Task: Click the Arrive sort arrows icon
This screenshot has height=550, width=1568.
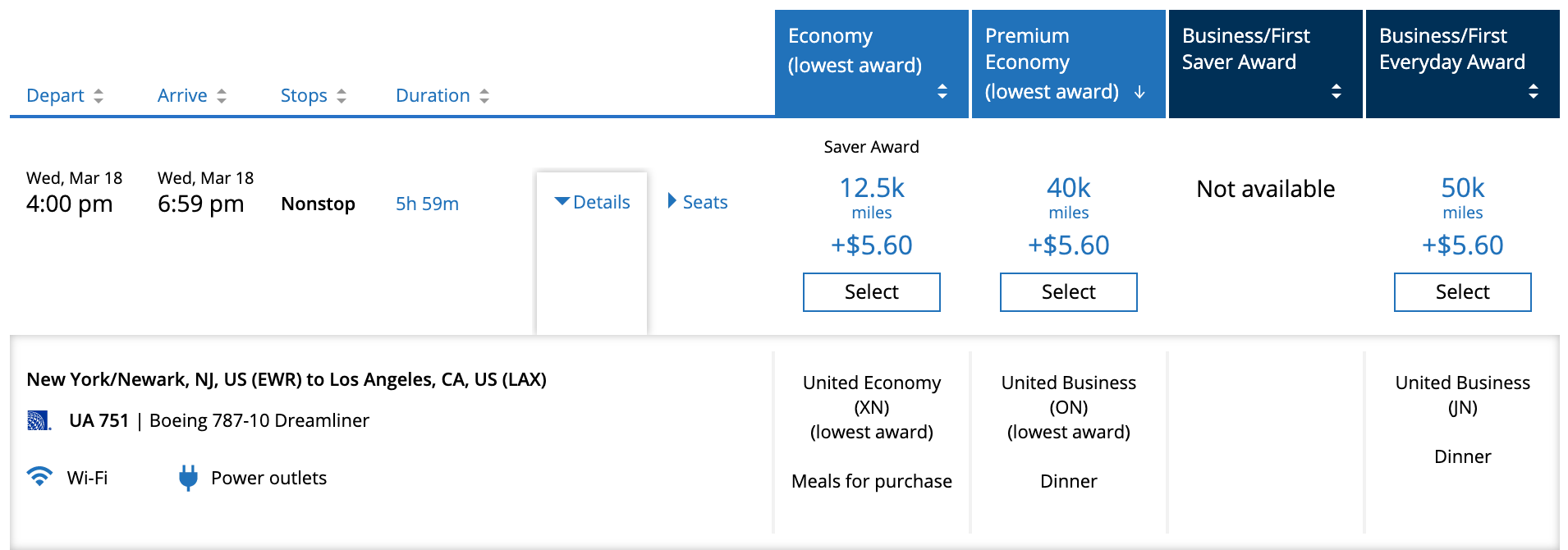Action: point(222,96)
